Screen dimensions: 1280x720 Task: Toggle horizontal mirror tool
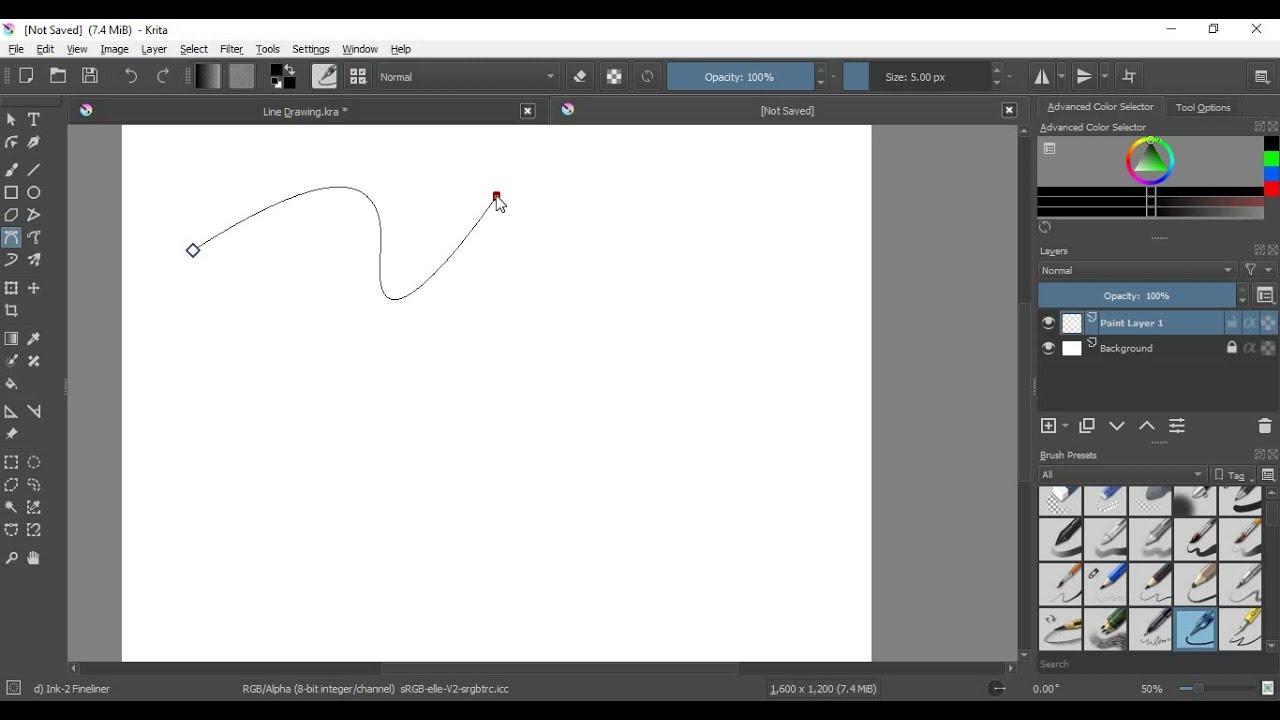1041,76
